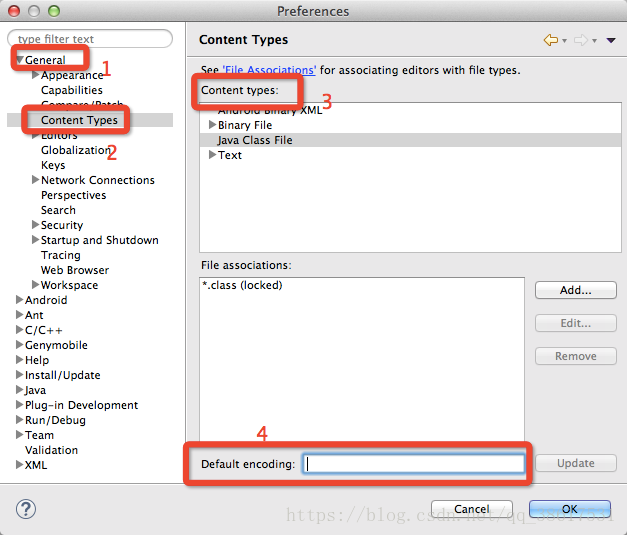This screenshot has height=535, width=627.
Task: Click the Remove button
Action: [576, 356]
